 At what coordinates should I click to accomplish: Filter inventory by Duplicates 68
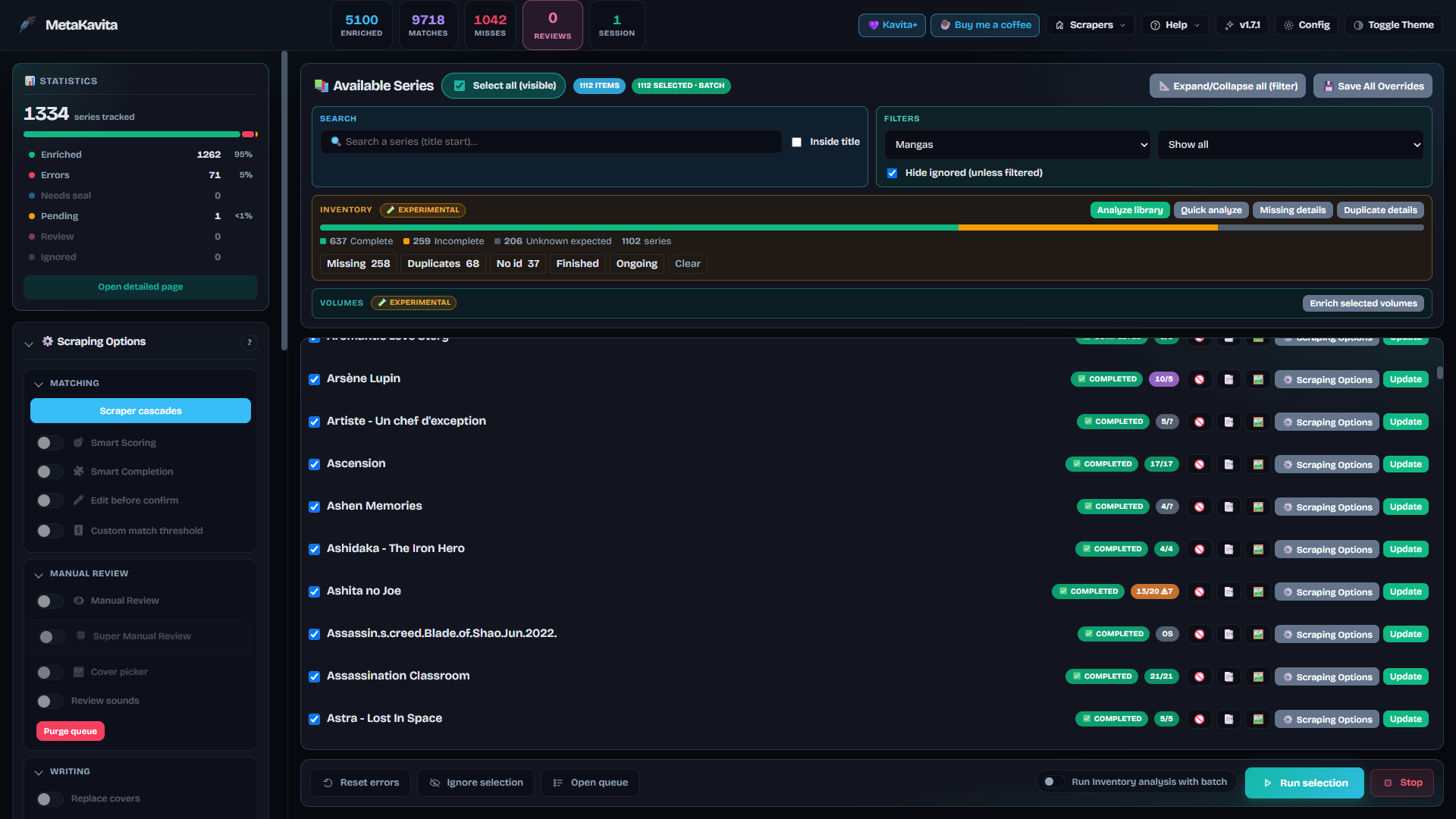point(443,264)
